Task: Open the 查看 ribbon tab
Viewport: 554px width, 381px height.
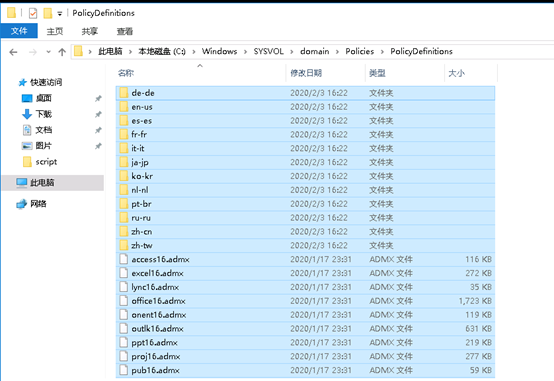Action: tap(125, 31)
